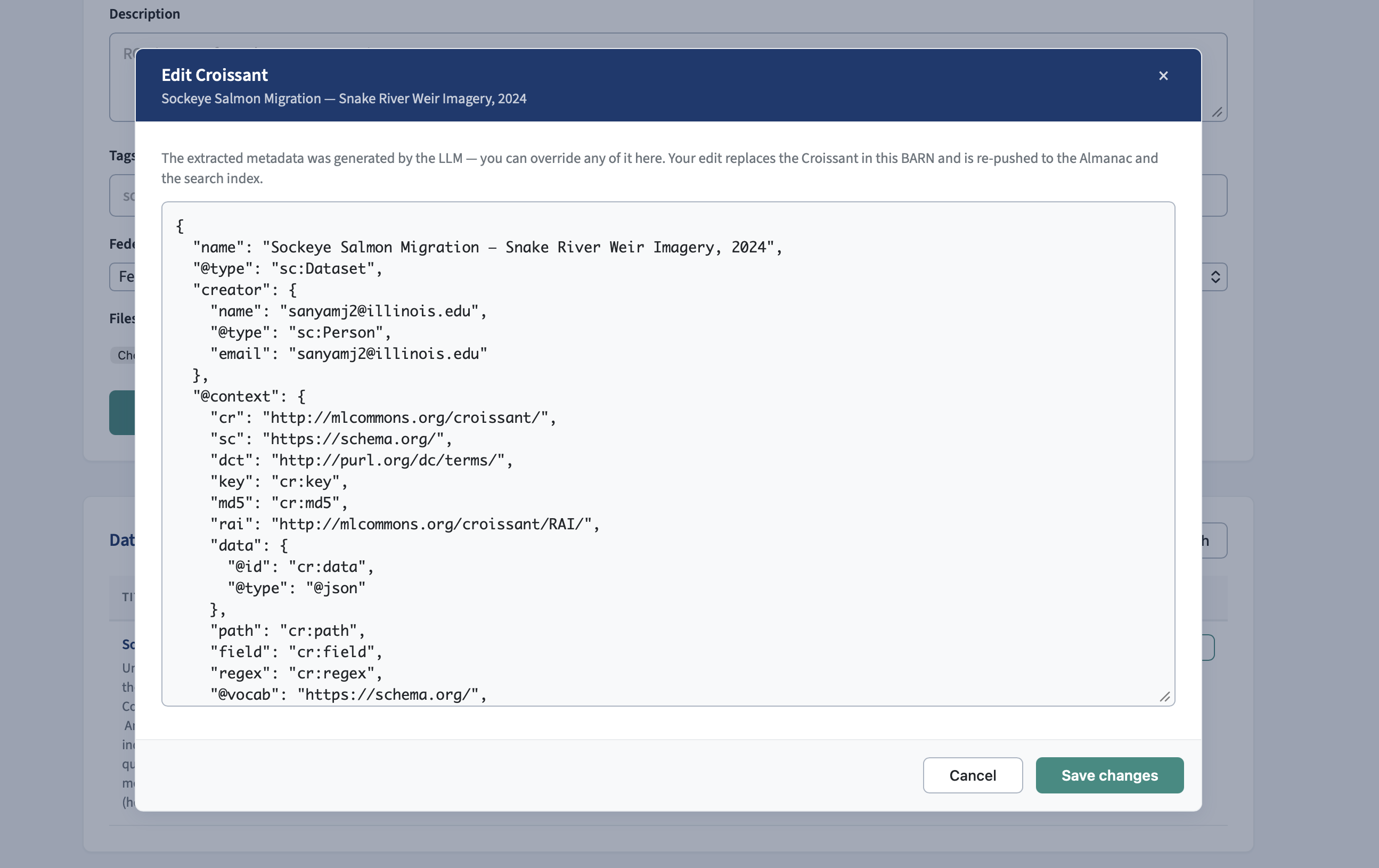Click the "@id": "cr:data" line
Viewport: 1379px width, 868px height.
pos(300,567)
